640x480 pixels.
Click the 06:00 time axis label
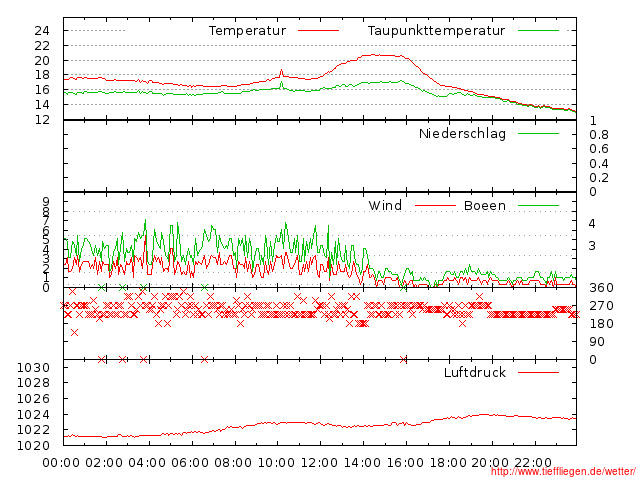(x=190, y=463)
